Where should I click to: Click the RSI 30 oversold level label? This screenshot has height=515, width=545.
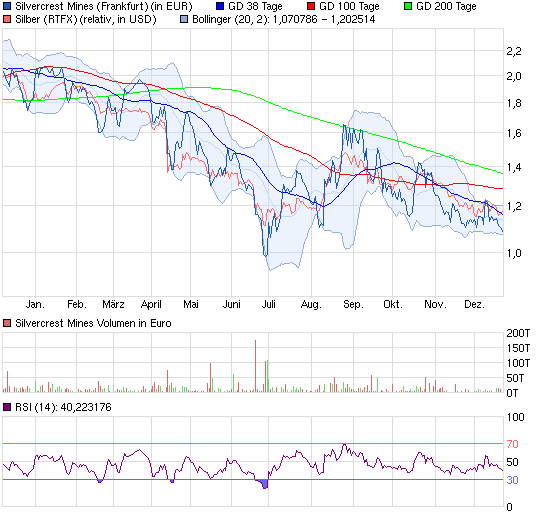tap(512, 480)
